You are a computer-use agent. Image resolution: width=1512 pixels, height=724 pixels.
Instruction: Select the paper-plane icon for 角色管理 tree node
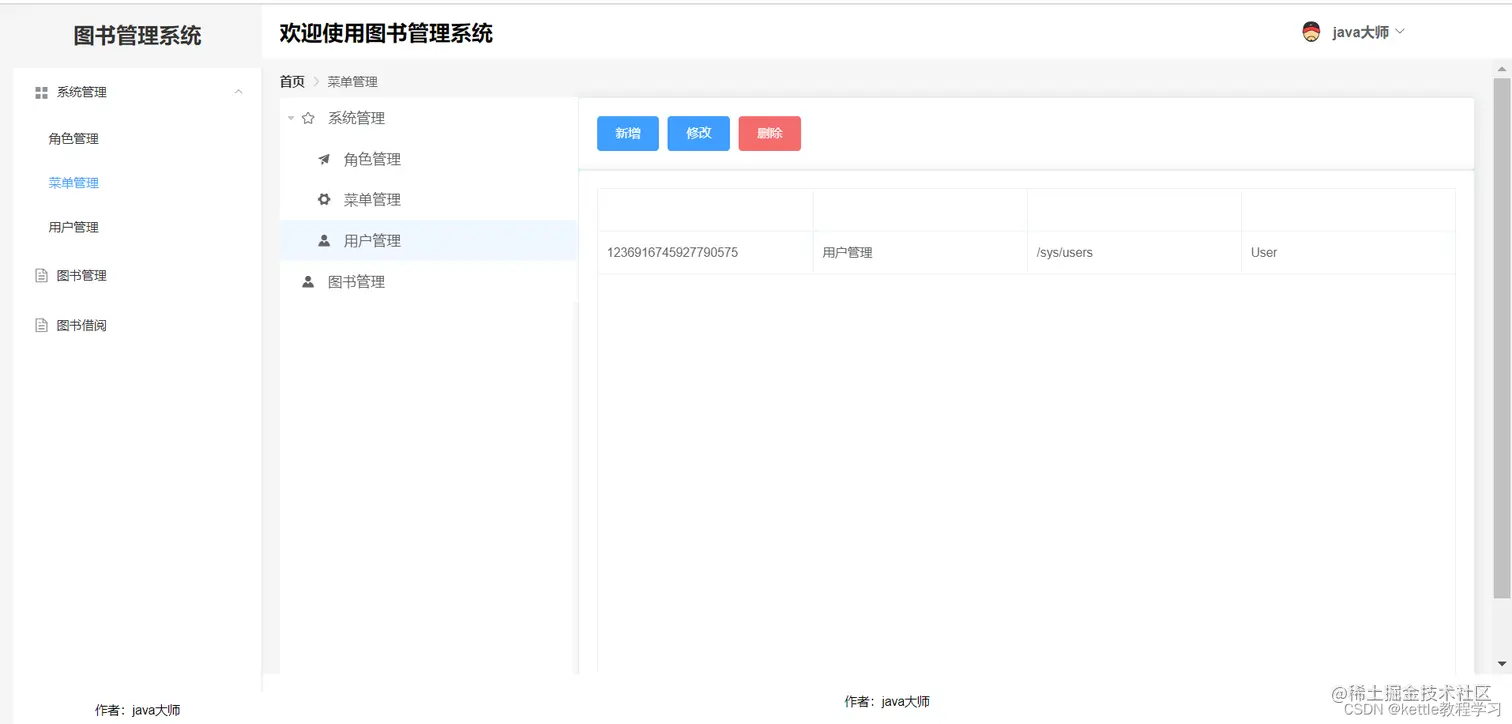click(x=323, y=158)
